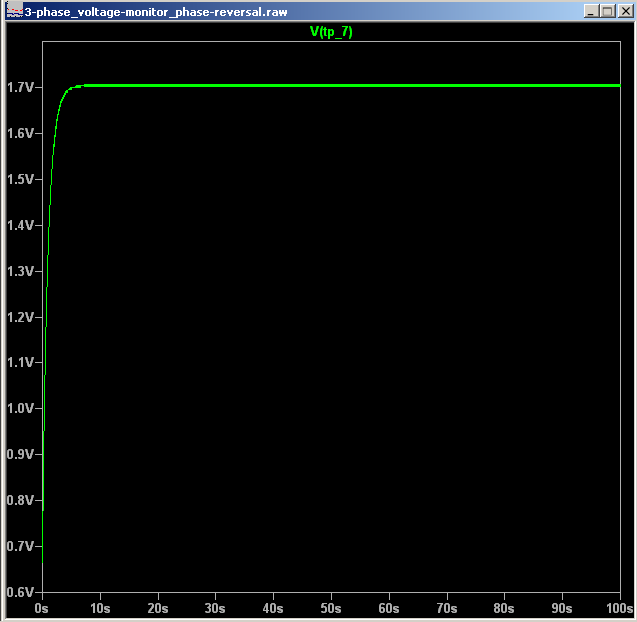Click the V(tp_7) trace label
This screenshot has width=637, height=622.
331,32
